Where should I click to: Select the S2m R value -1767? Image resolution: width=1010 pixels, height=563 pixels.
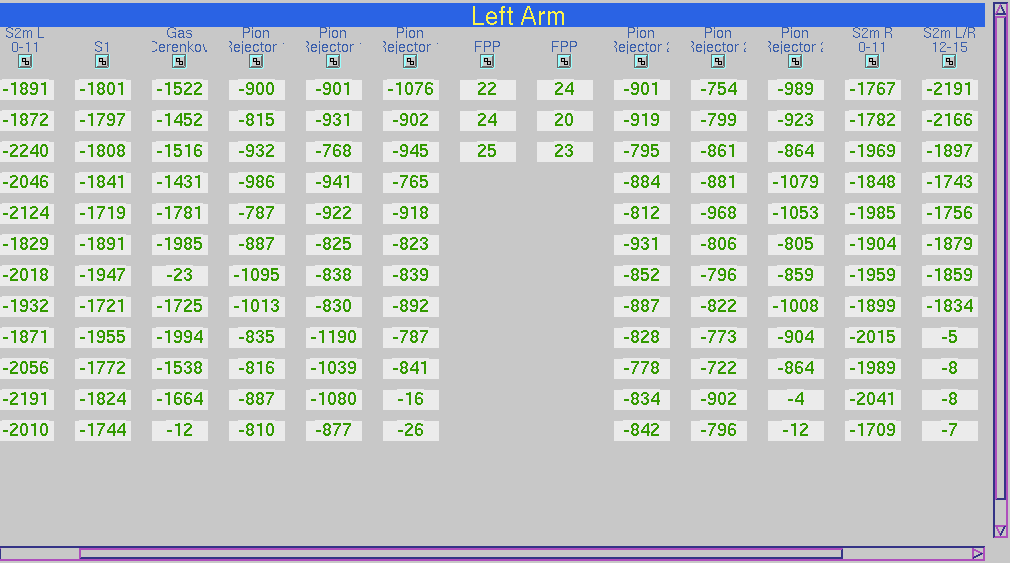(x=873, y=90)
